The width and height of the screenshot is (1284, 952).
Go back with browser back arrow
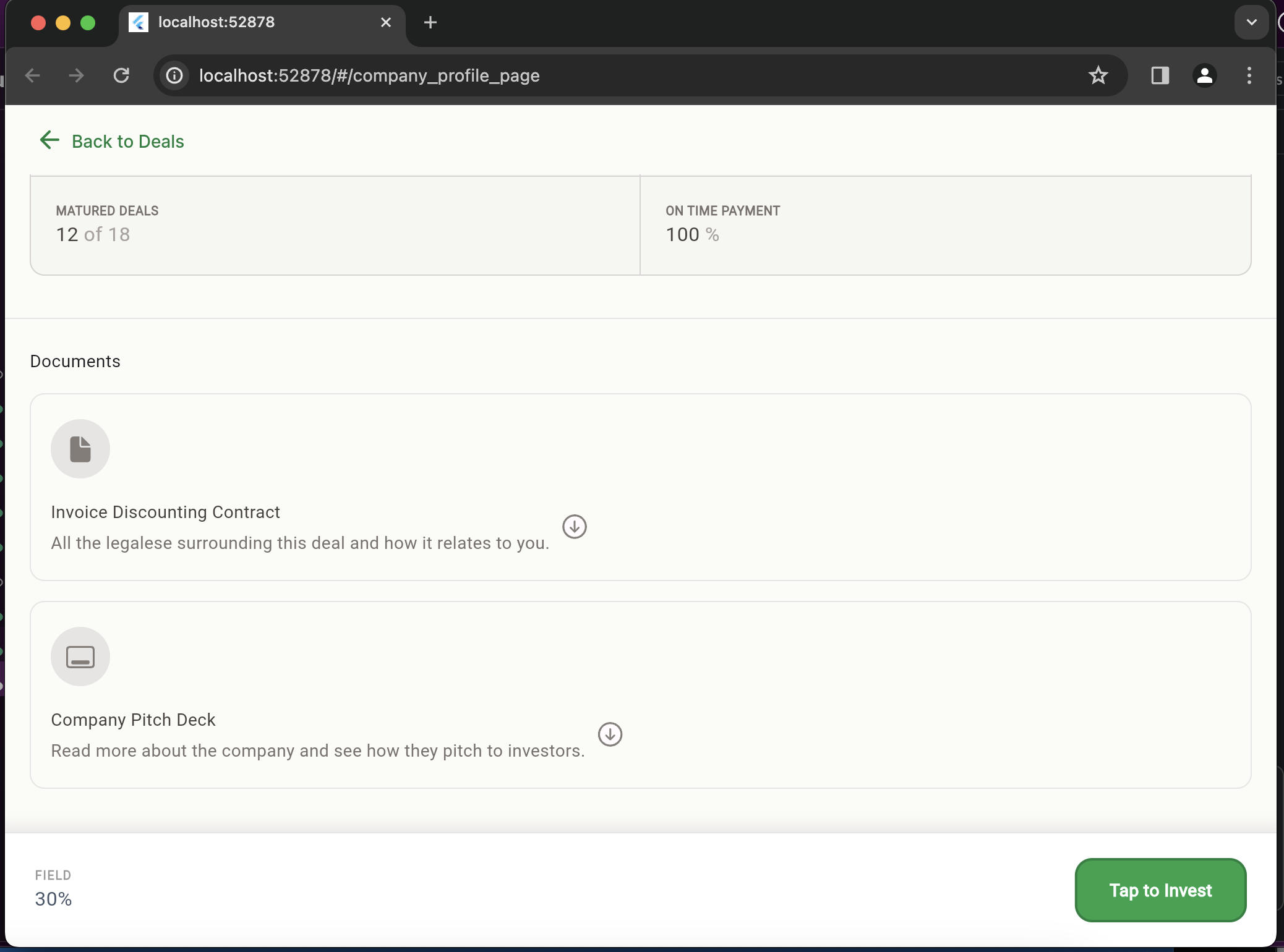[32, 75]
